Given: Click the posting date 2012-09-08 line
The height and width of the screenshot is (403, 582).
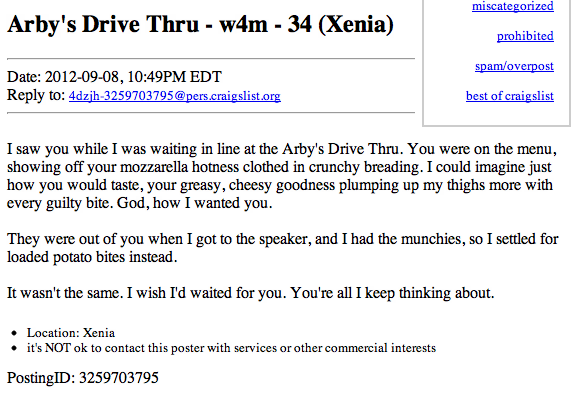Looking at the screenshot, I should pyautogui.click(x=114, y=77).
